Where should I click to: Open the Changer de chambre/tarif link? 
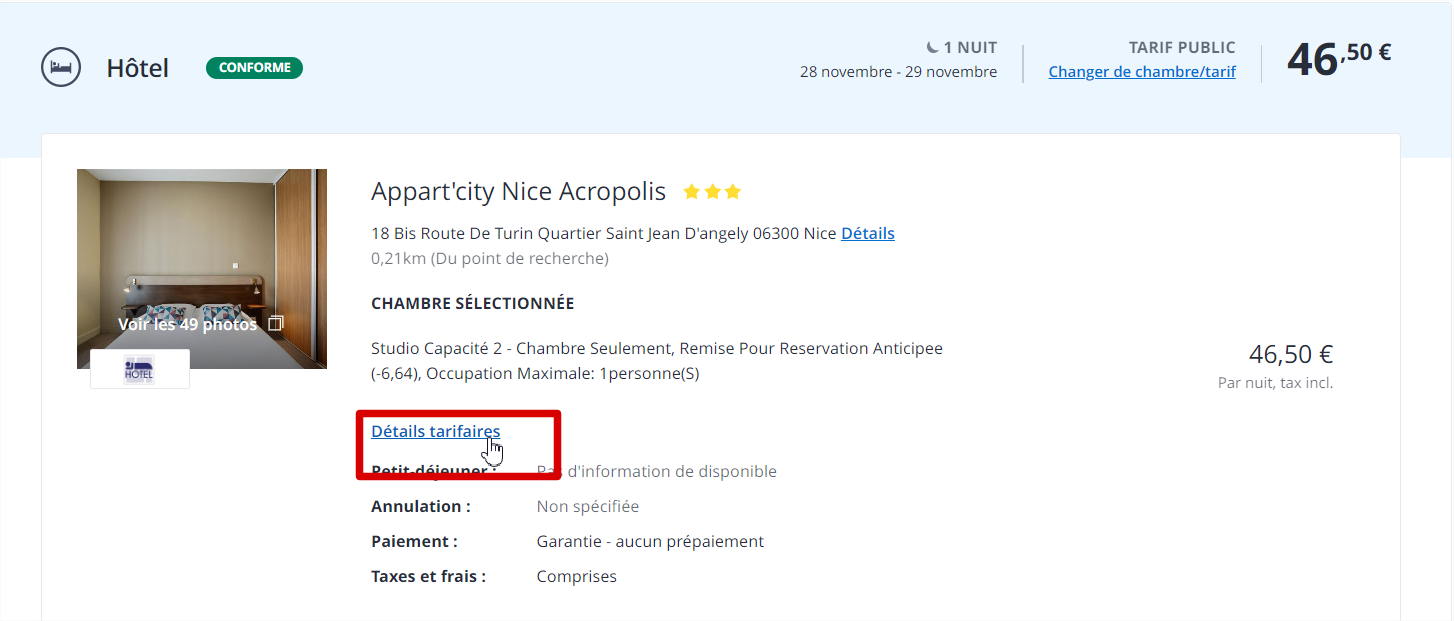[x=1142, y=72]
